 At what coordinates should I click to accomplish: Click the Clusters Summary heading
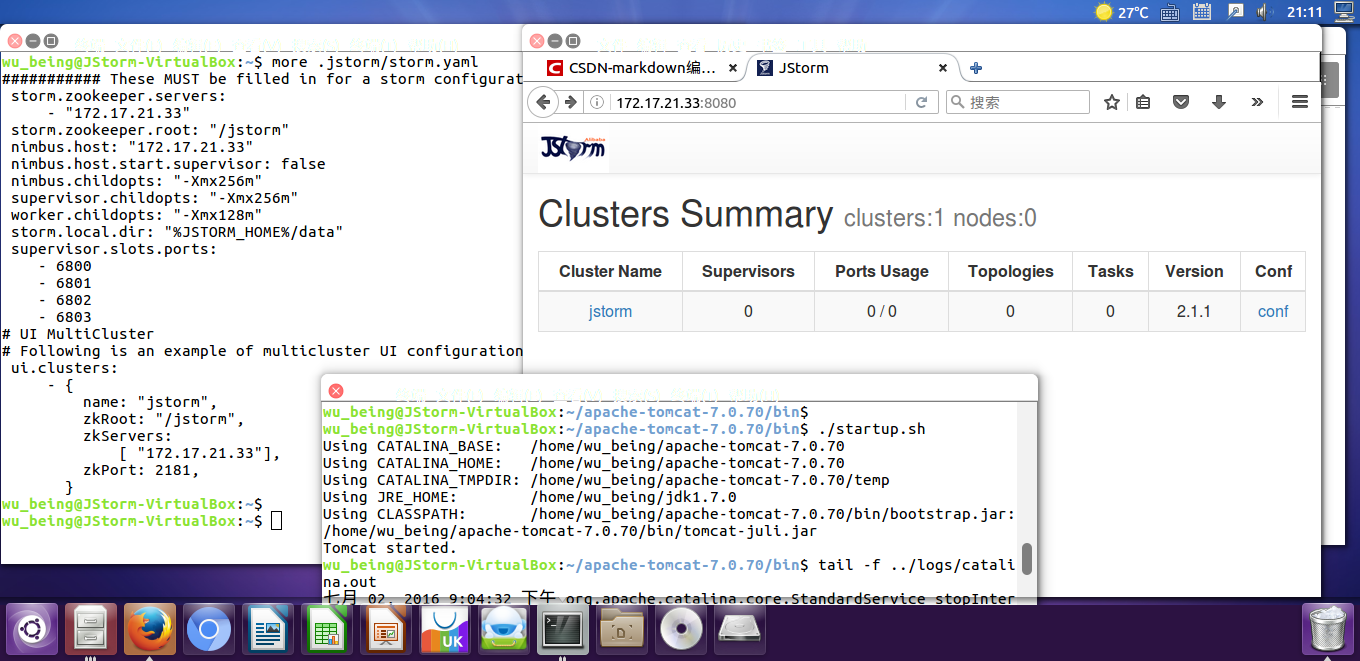coord(685,215)
